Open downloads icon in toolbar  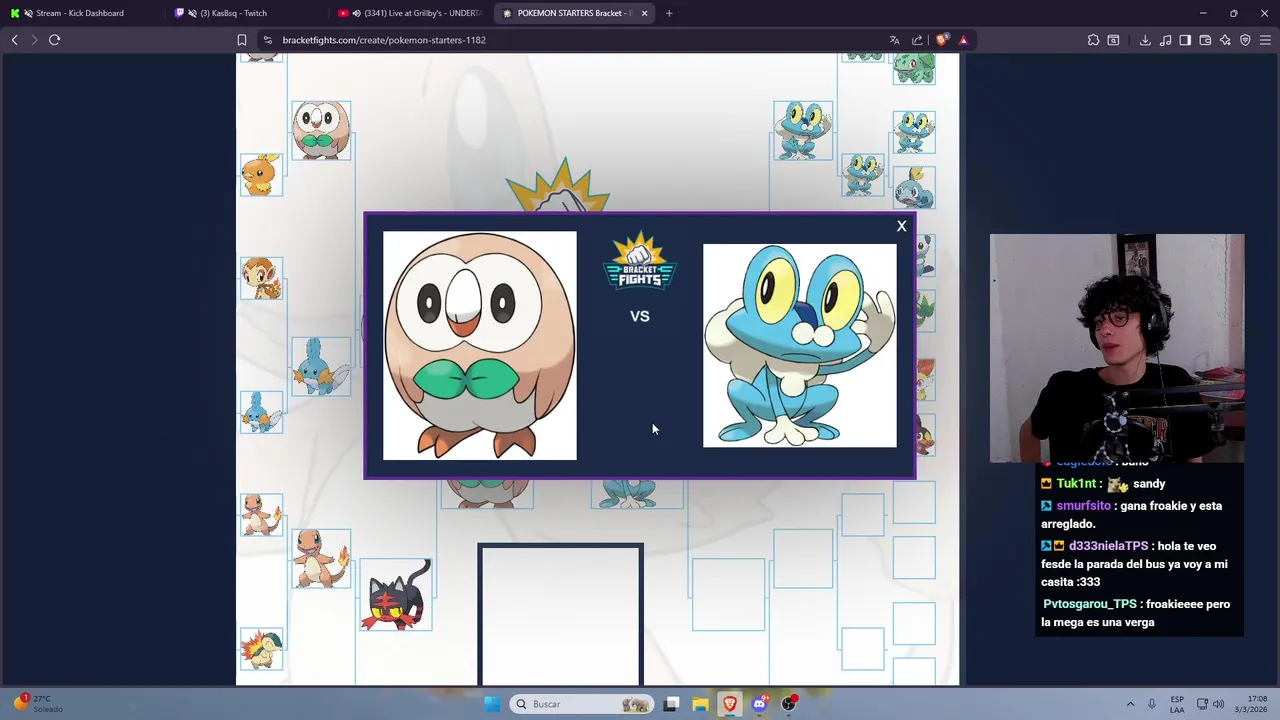(1145, 40)
